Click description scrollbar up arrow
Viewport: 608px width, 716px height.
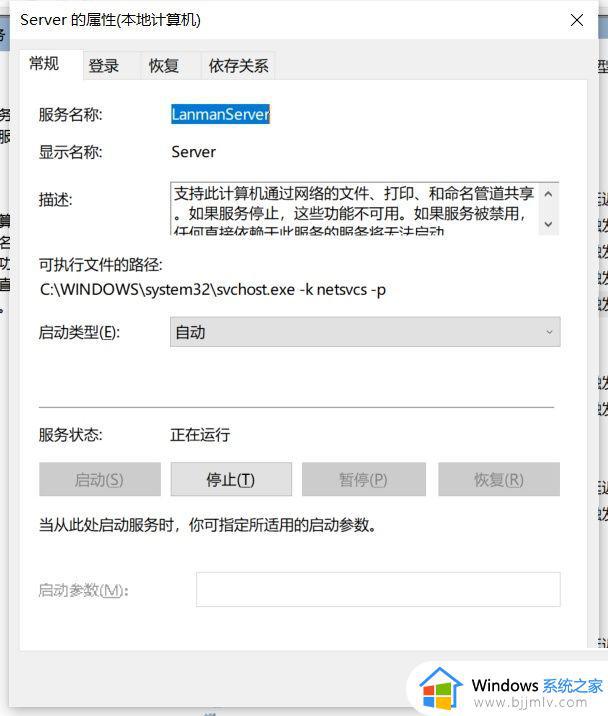tap(549, 194)
